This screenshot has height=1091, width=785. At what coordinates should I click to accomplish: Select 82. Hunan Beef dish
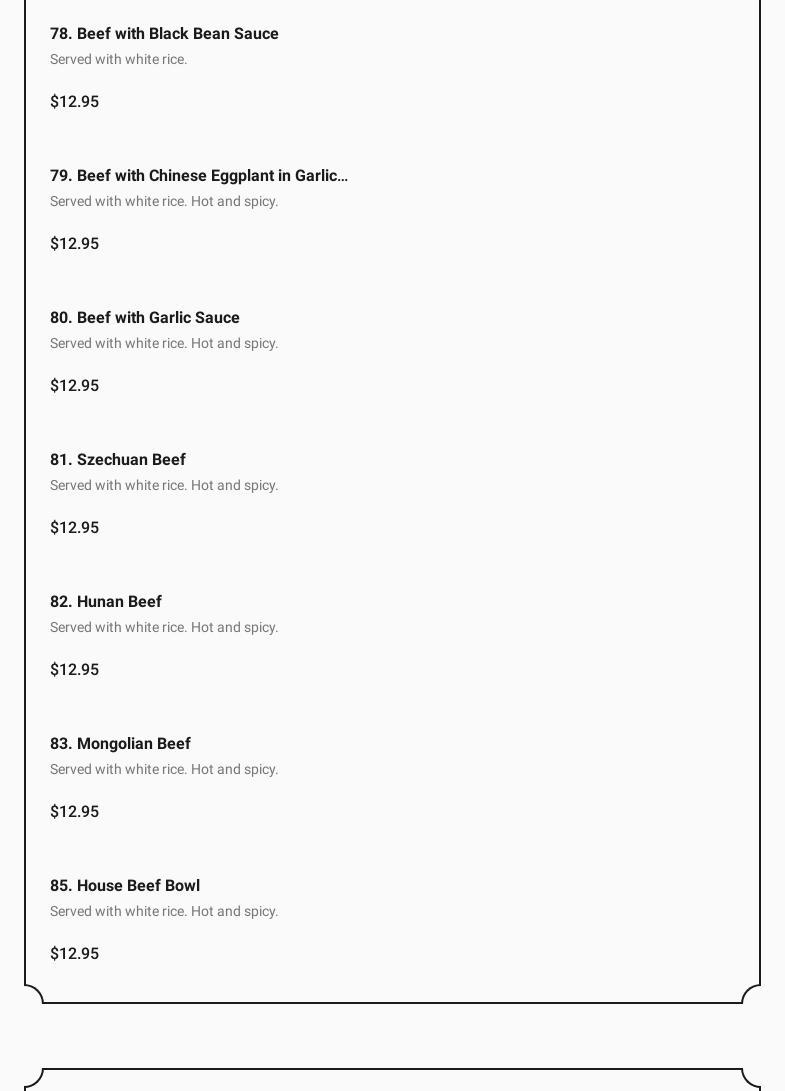tap(106, 602)
